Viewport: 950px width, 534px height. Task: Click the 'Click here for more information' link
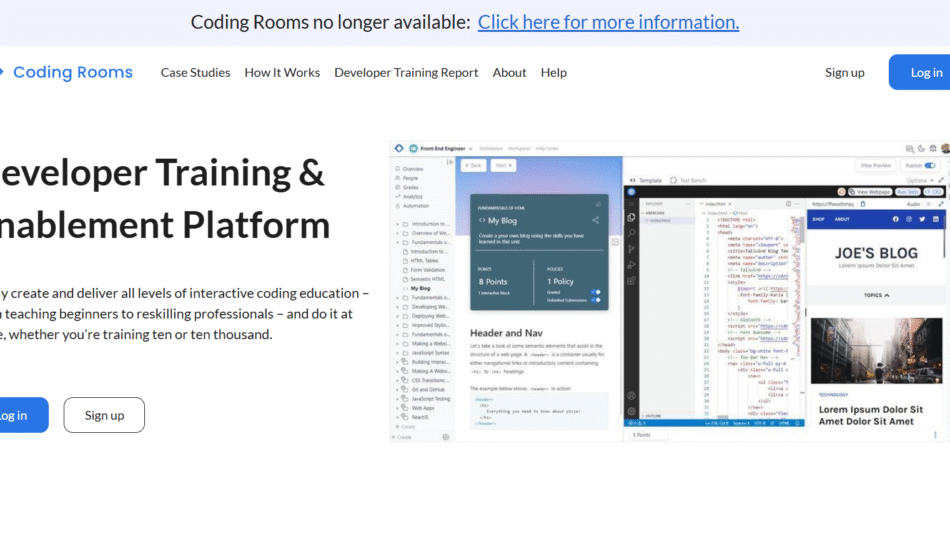pyautogui.click(x=608, y=22)
